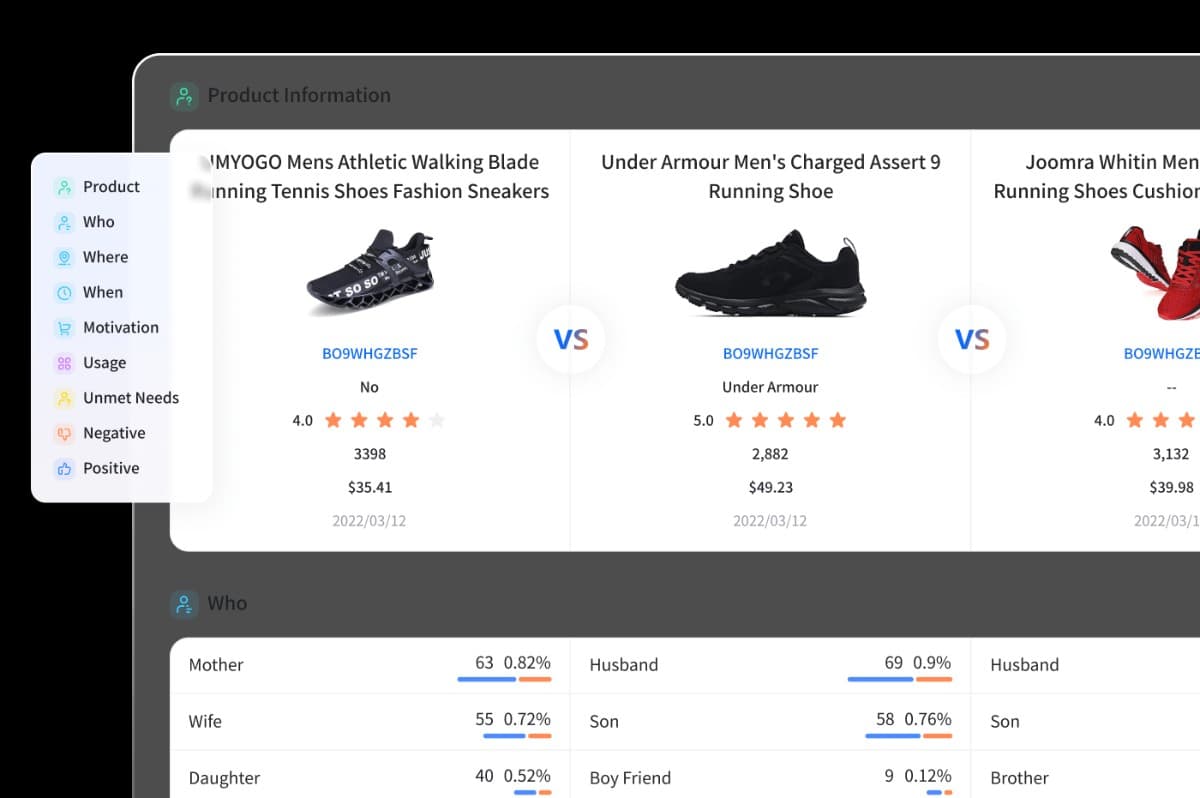
Task: Click the Under Armour Charged Assert 9 title
Action: pos(771,177)
